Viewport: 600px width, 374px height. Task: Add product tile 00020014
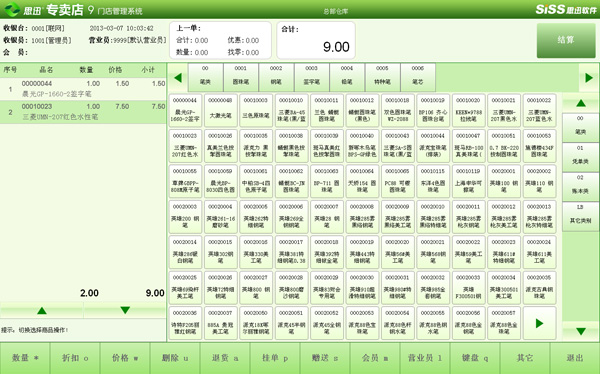[x=185, y=252]
